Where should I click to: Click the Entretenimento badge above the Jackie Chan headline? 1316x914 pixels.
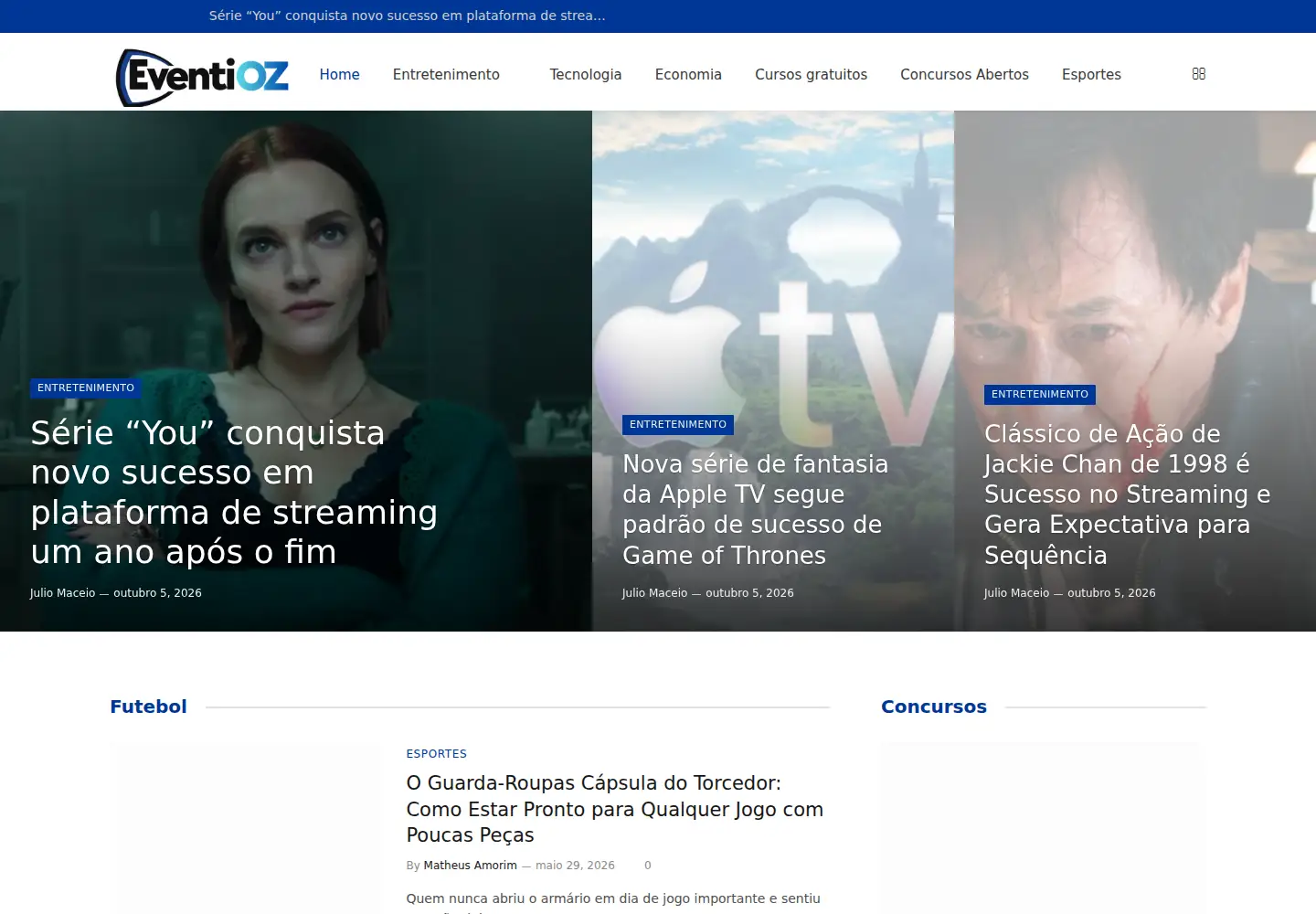click(x=1040, y=395)
